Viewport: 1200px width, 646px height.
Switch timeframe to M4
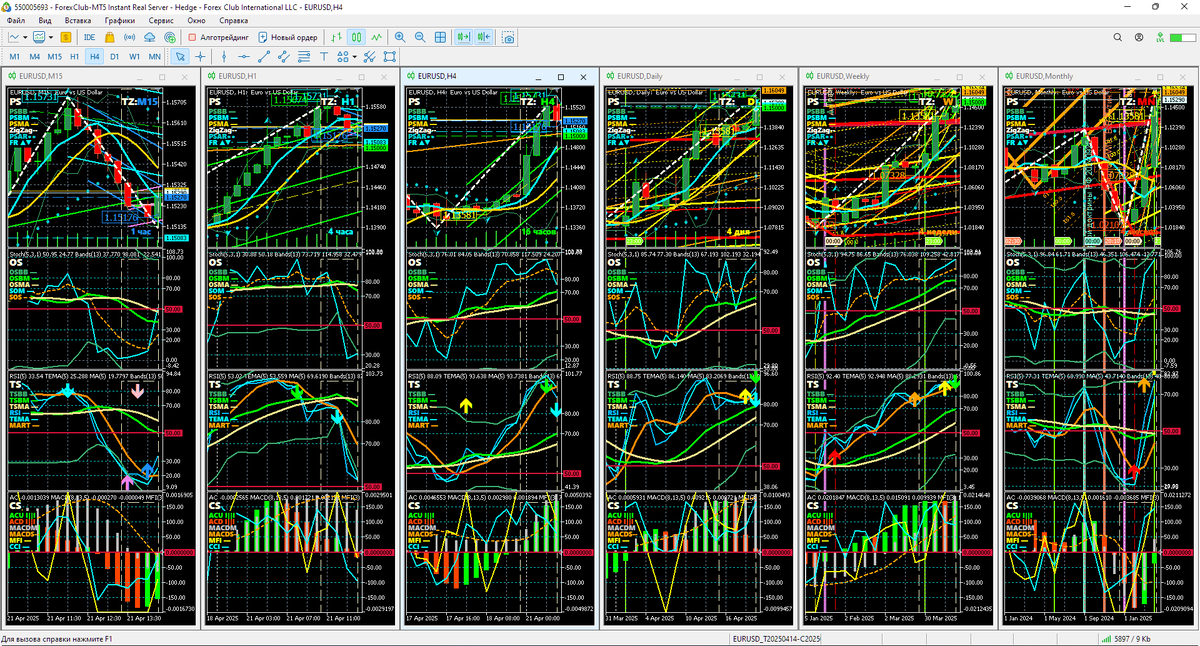(34, 57)
